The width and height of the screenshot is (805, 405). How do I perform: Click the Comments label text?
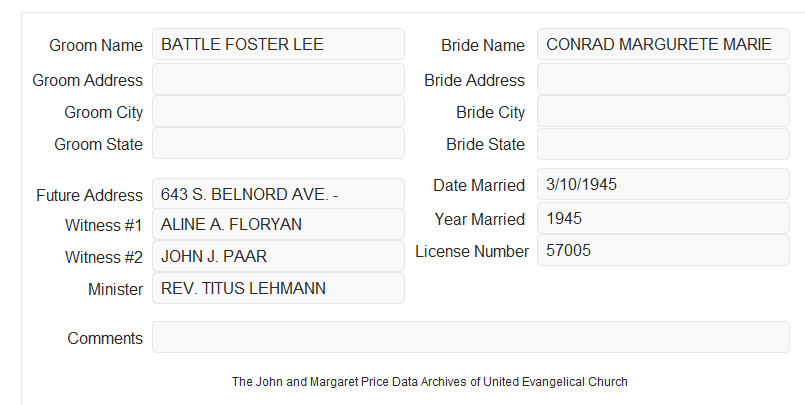[105, 338]
